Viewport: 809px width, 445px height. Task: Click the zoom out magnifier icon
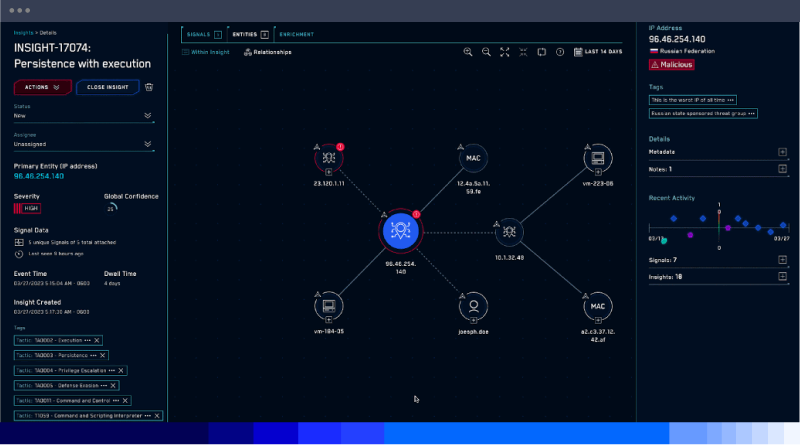click(x=486, y=52)
